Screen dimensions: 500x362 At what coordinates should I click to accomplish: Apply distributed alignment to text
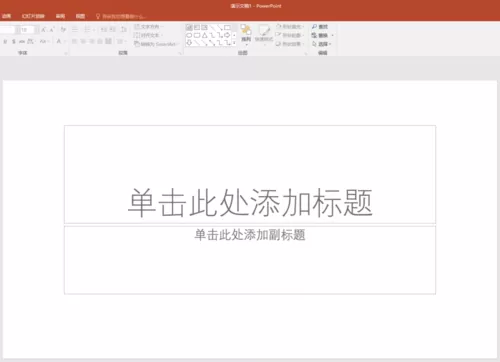[108, 41]
